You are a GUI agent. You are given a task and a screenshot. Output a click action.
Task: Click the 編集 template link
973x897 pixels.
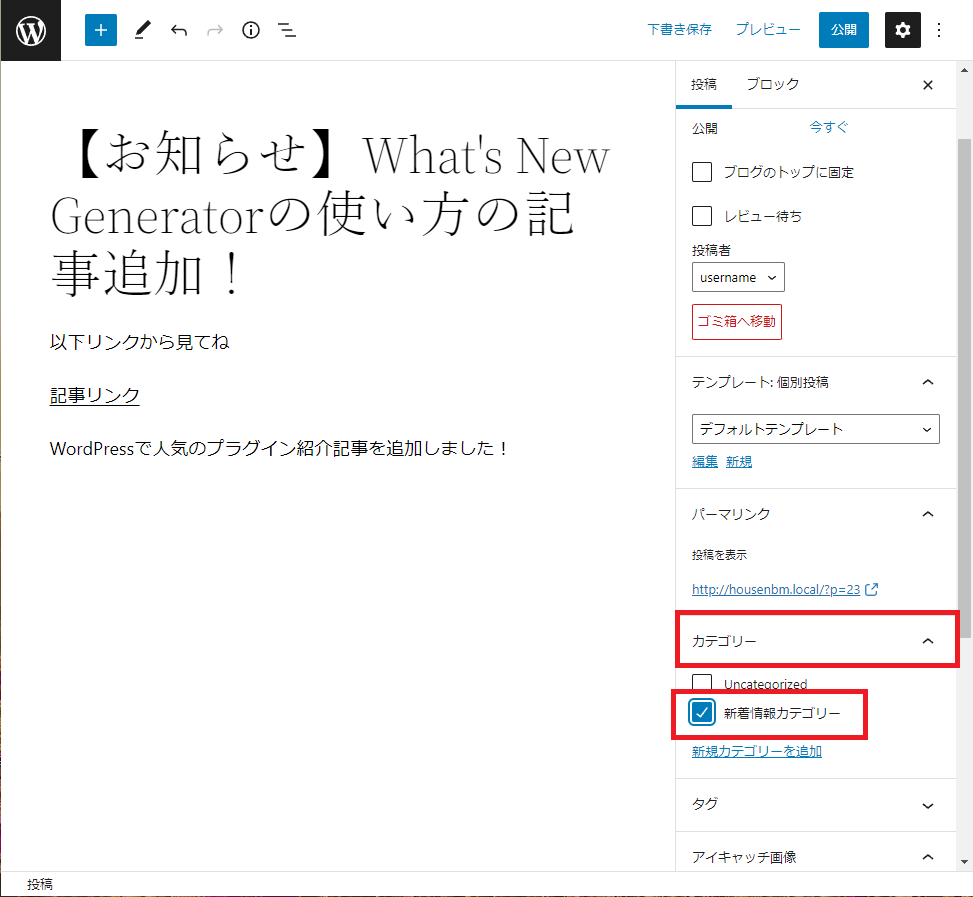[705, 462]
